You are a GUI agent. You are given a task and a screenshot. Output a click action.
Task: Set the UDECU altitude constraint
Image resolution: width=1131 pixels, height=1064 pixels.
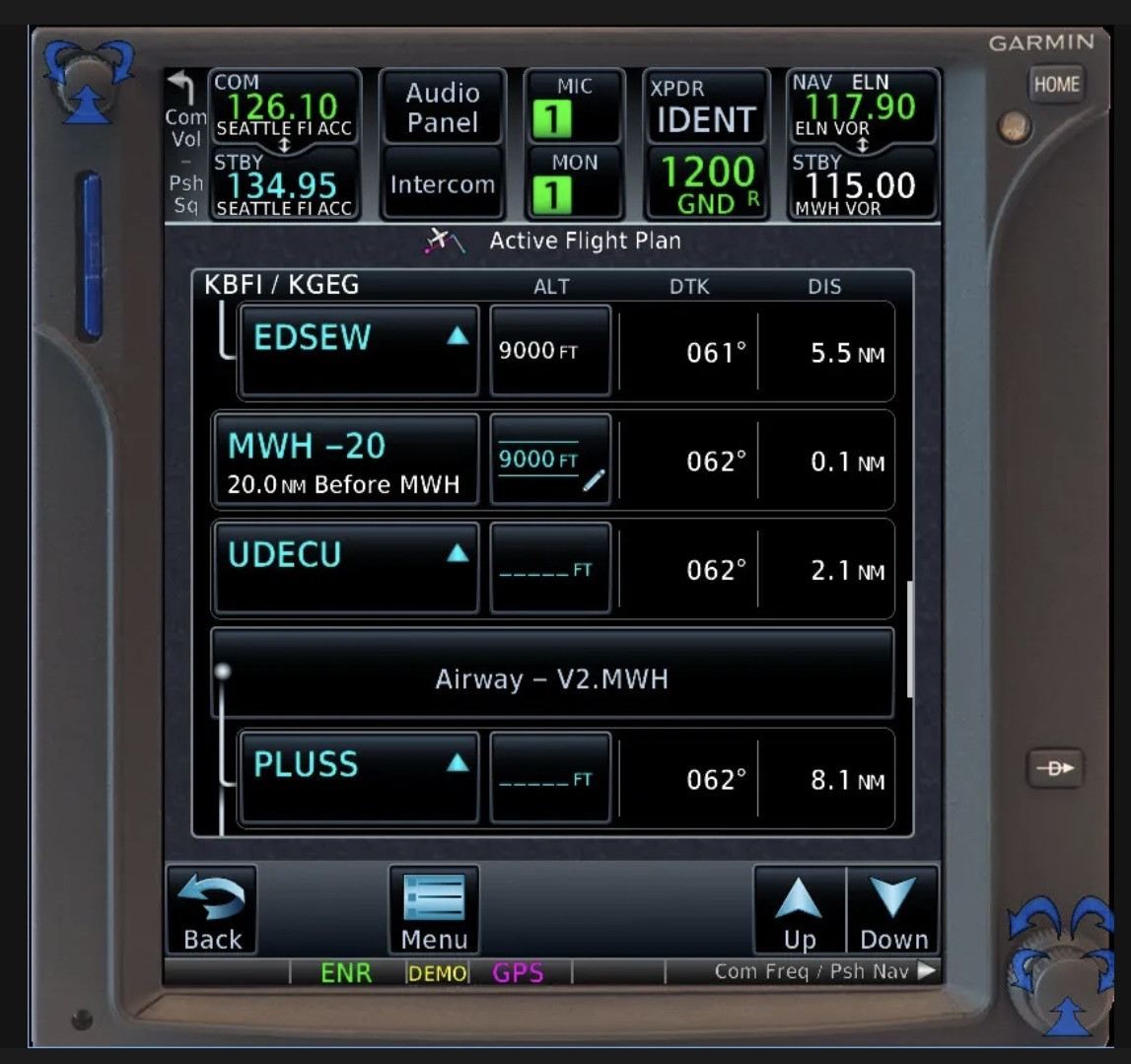click(550, 568)
